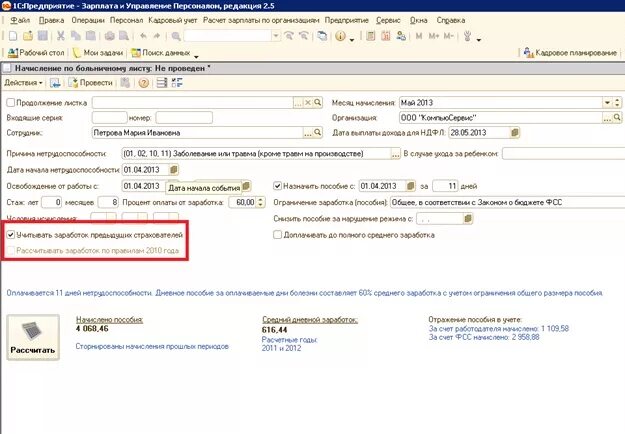Image resolution: width=625 pixels, height=434 pixels.
Task: Click magnifier icon next to Организация field
Action: (617, 118)
